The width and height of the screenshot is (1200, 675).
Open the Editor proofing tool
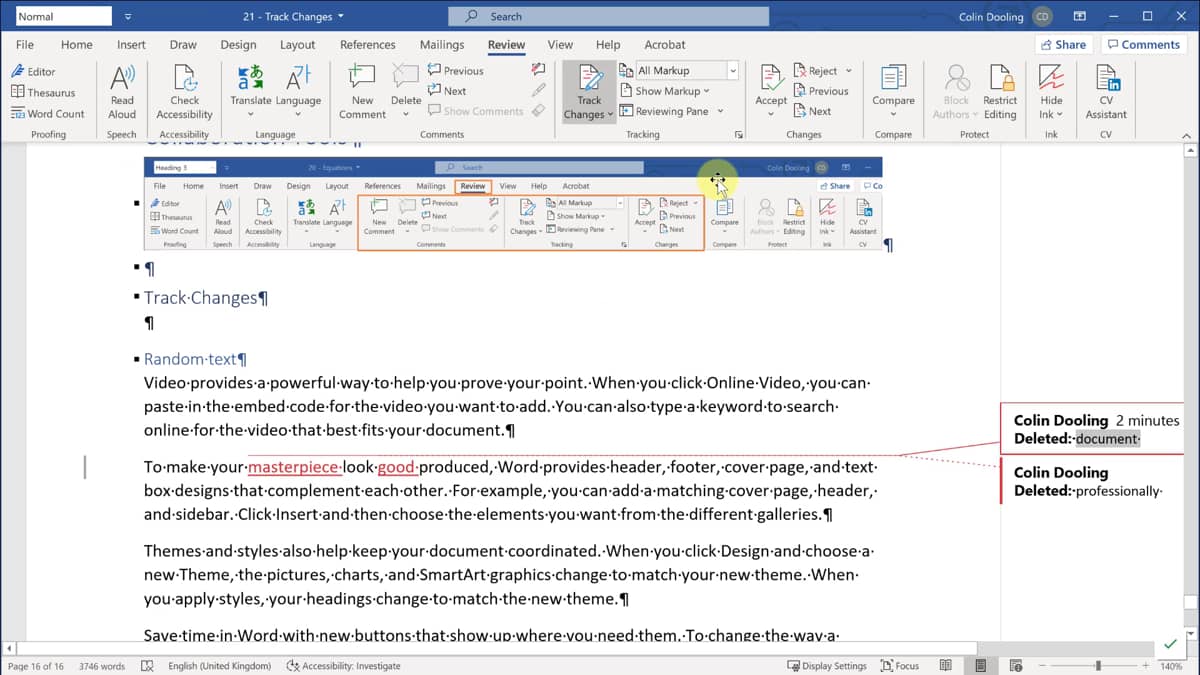[33, 71]
